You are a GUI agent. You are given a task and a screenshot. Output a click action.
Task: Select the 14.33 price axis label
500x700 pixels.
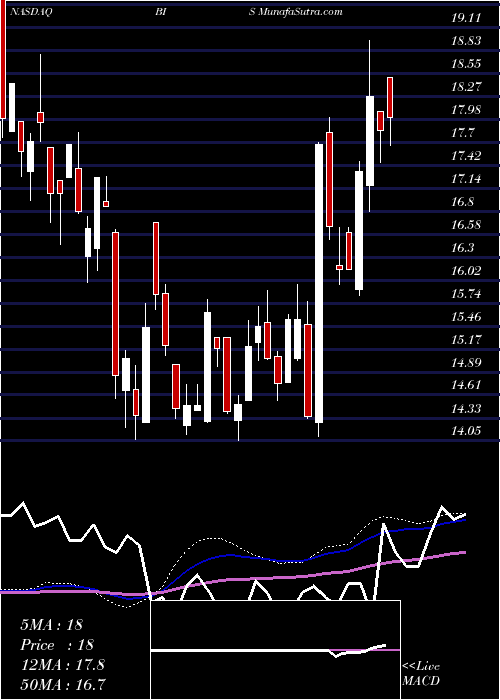click(x=466, y=408)
